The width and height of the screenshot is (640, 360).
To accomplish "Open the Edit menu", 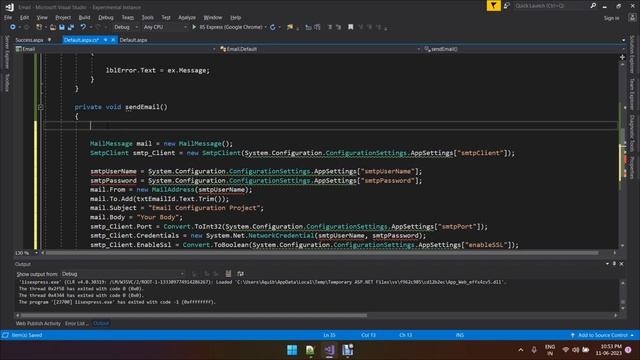I will click(x=24, y=18).
